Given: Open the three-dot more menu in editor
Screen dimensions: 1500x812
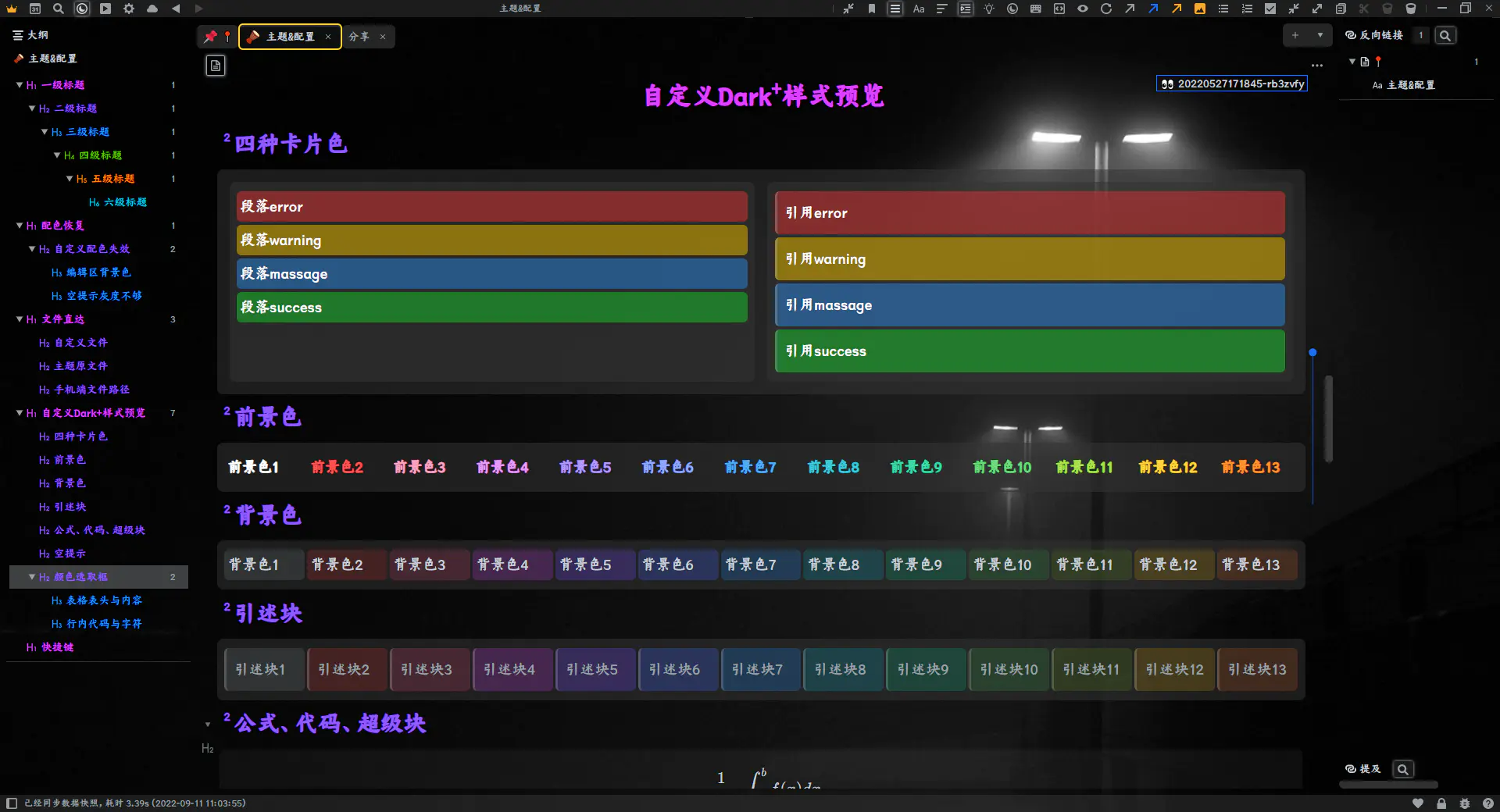Looking at the screenshot, I should tap(1317, 66).
